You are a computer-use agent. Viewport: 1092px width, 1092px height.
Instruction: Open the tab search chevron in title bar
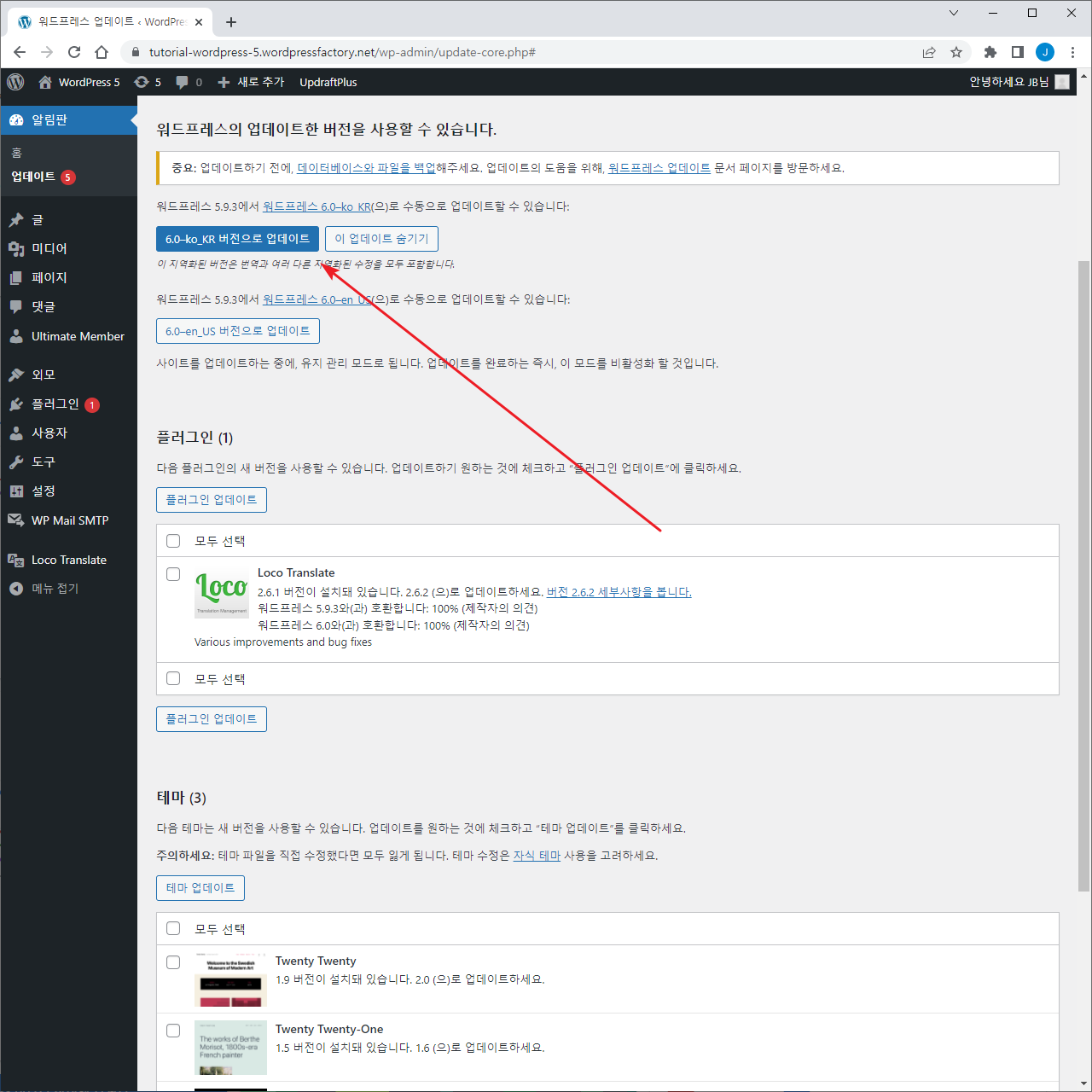(x=954, y=13)
